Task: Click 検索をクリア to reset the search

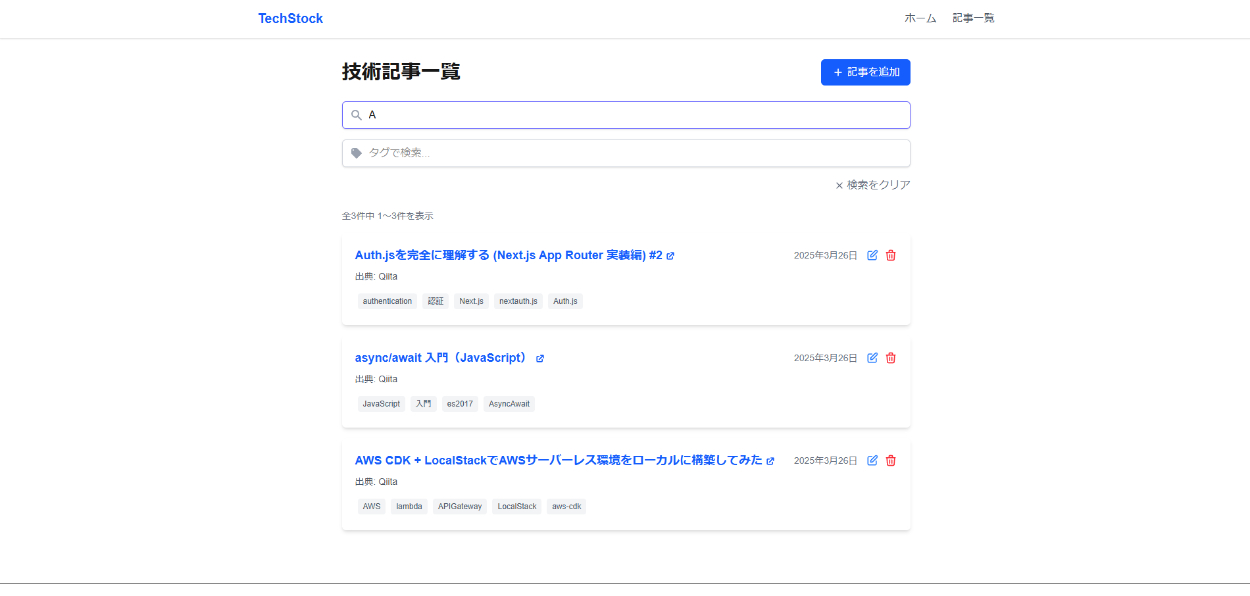Action: coord(873,185)
